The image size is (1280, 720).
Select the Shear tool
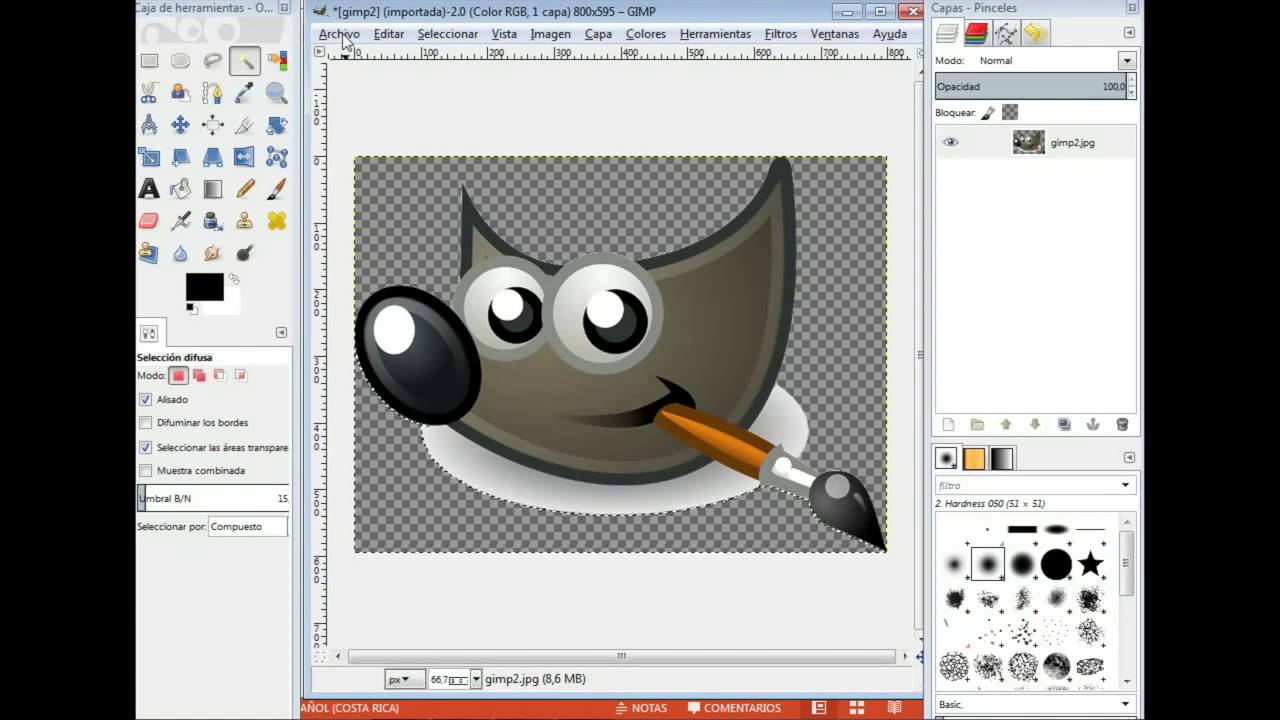pos(180,157)
